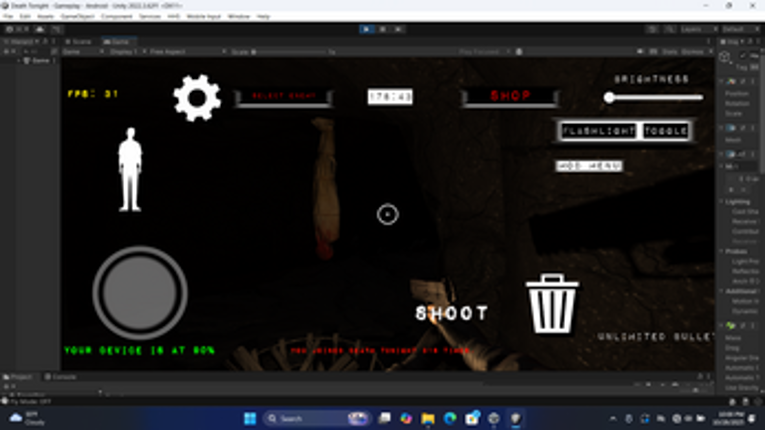Open the Default layout dropdown
The width and height of the screenshot is (765, 430).
(740, 29)
